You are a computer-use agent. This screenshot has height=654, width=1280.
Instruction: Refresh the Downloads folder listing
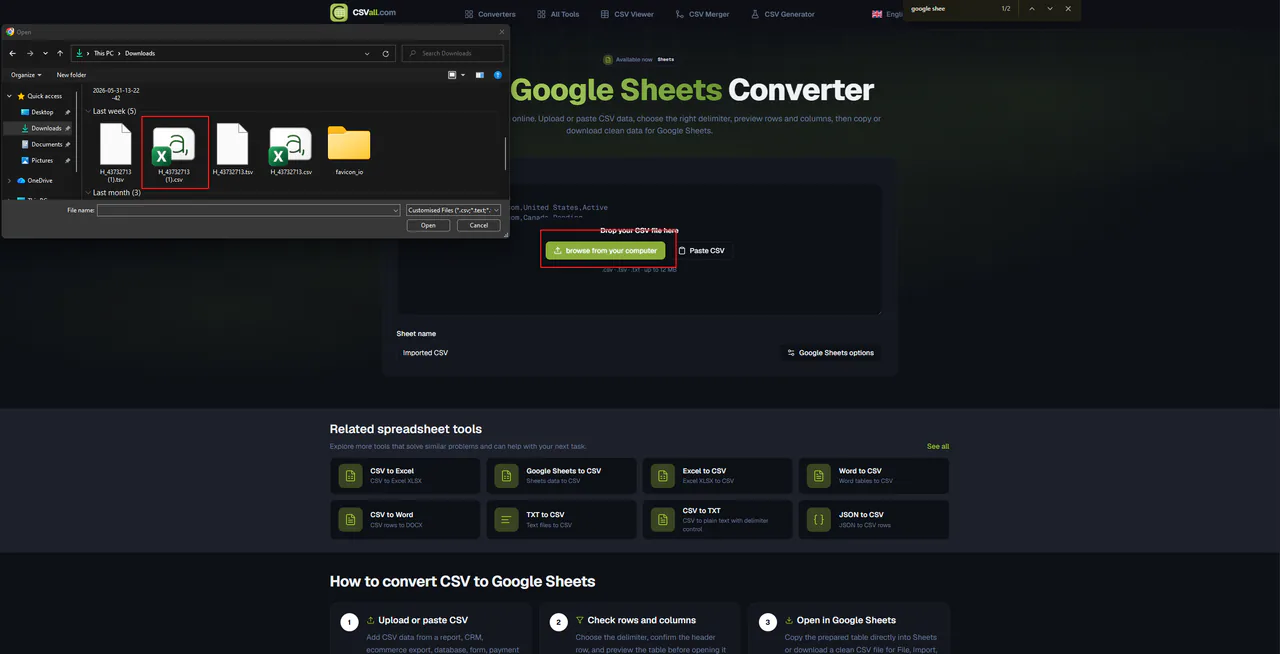(x=386, y=53)
